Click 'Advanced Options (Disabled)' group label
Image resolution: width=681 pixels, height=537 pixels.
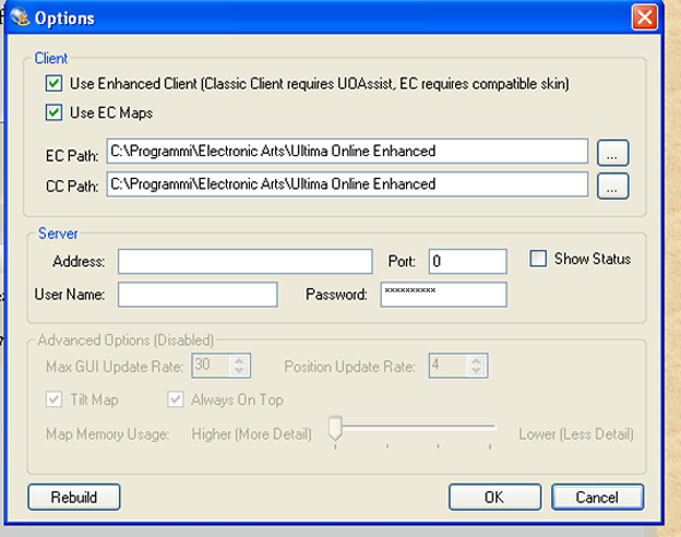(126, 340)
